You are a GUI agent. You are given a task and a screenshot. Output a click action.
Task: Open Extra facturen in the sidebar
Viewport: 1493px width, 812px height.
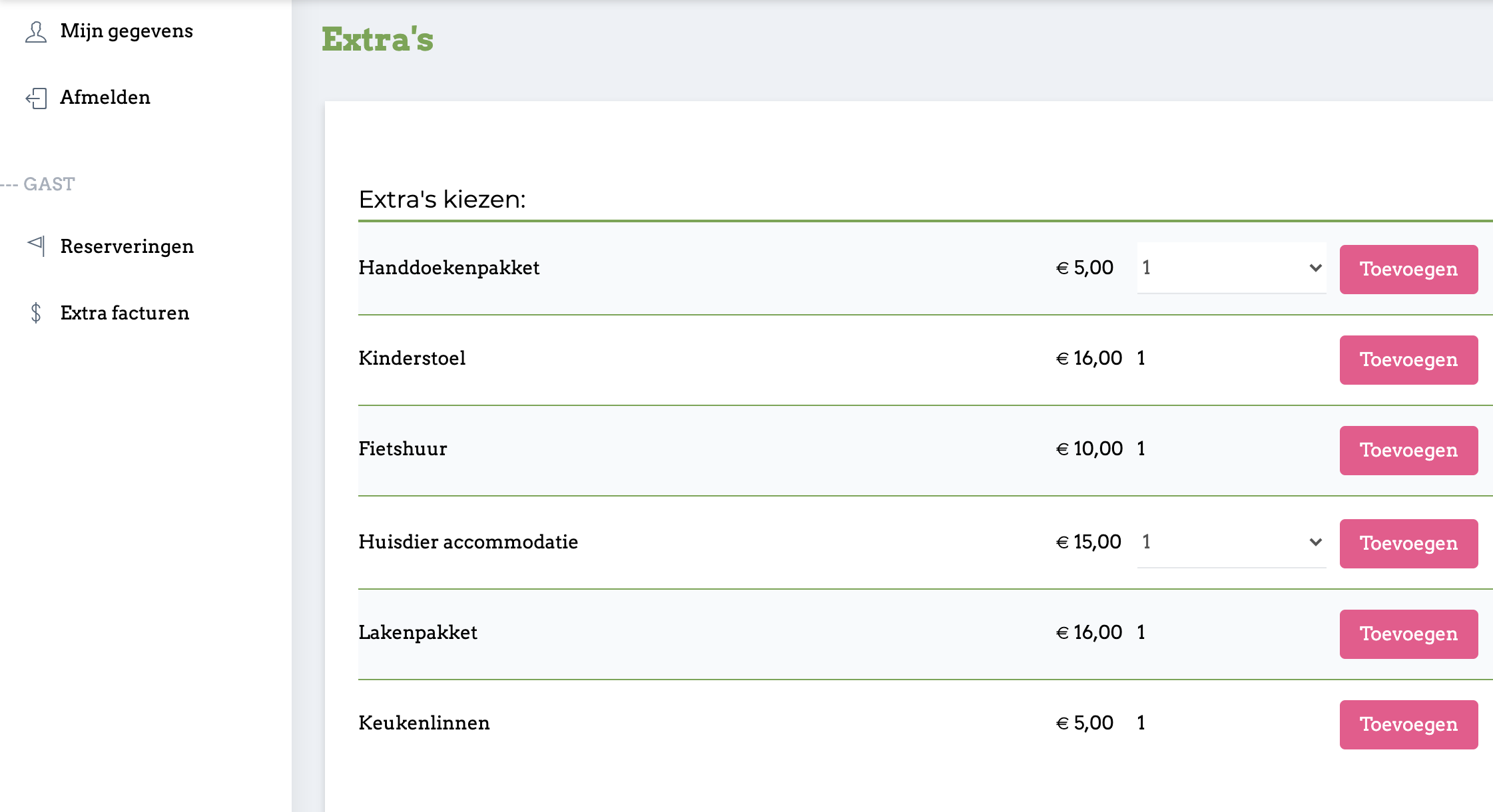point(125,313)
